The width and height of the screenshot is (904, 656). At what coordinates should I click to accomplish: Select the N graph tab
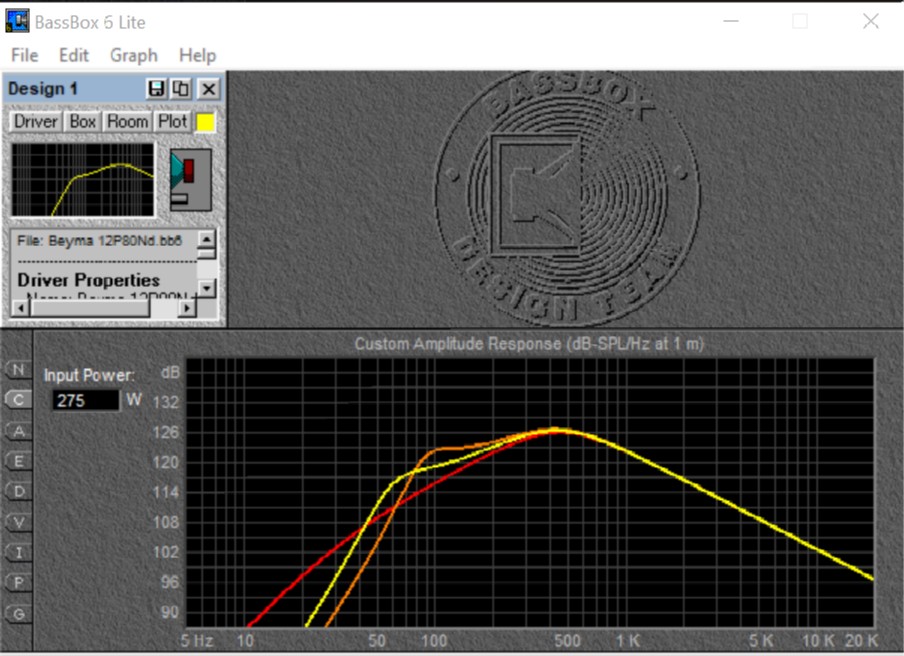click(18, 370)
